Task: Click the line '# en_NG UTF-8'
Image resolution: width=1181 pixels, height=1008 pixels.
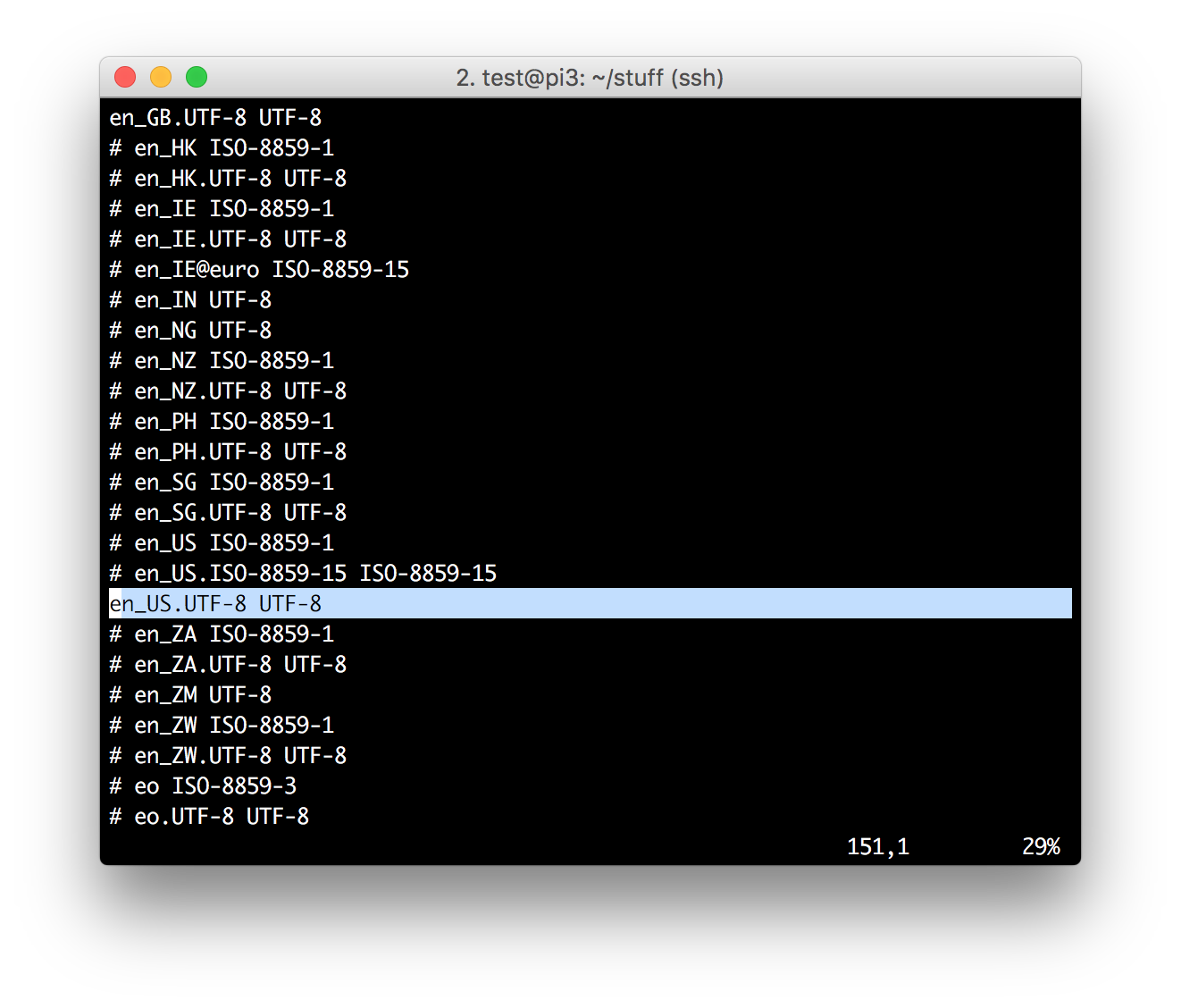Action: point(190,331)
